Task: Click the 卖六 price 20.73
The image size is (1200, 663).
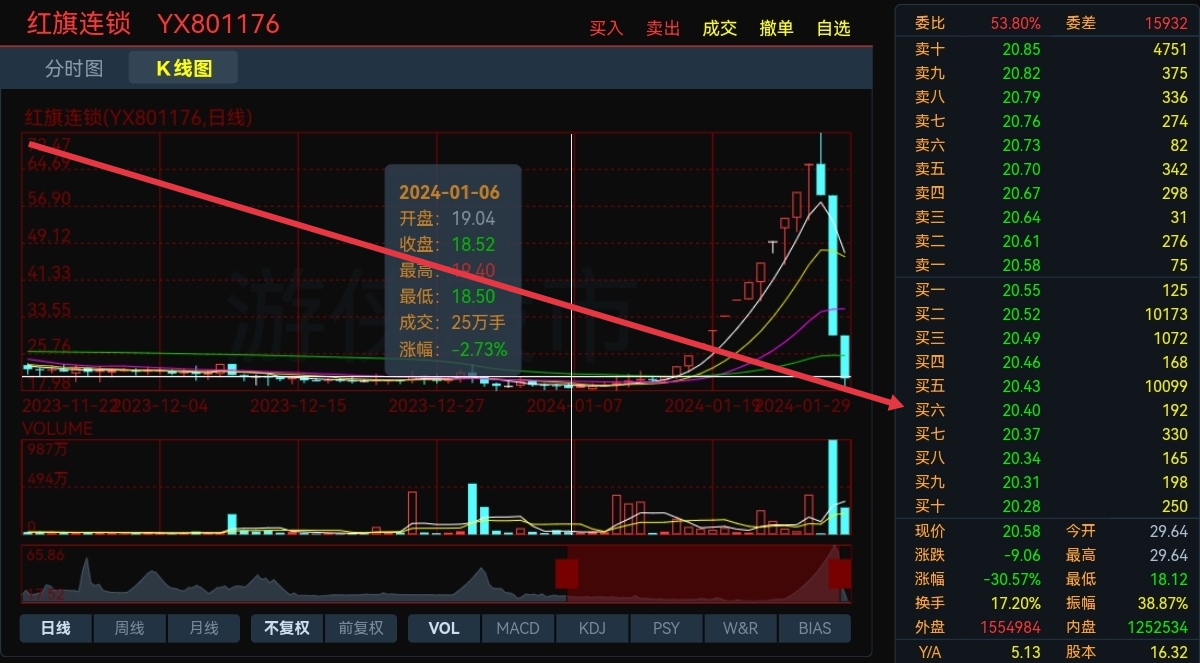Action: pyautogui.click(x=1021, y=145)
